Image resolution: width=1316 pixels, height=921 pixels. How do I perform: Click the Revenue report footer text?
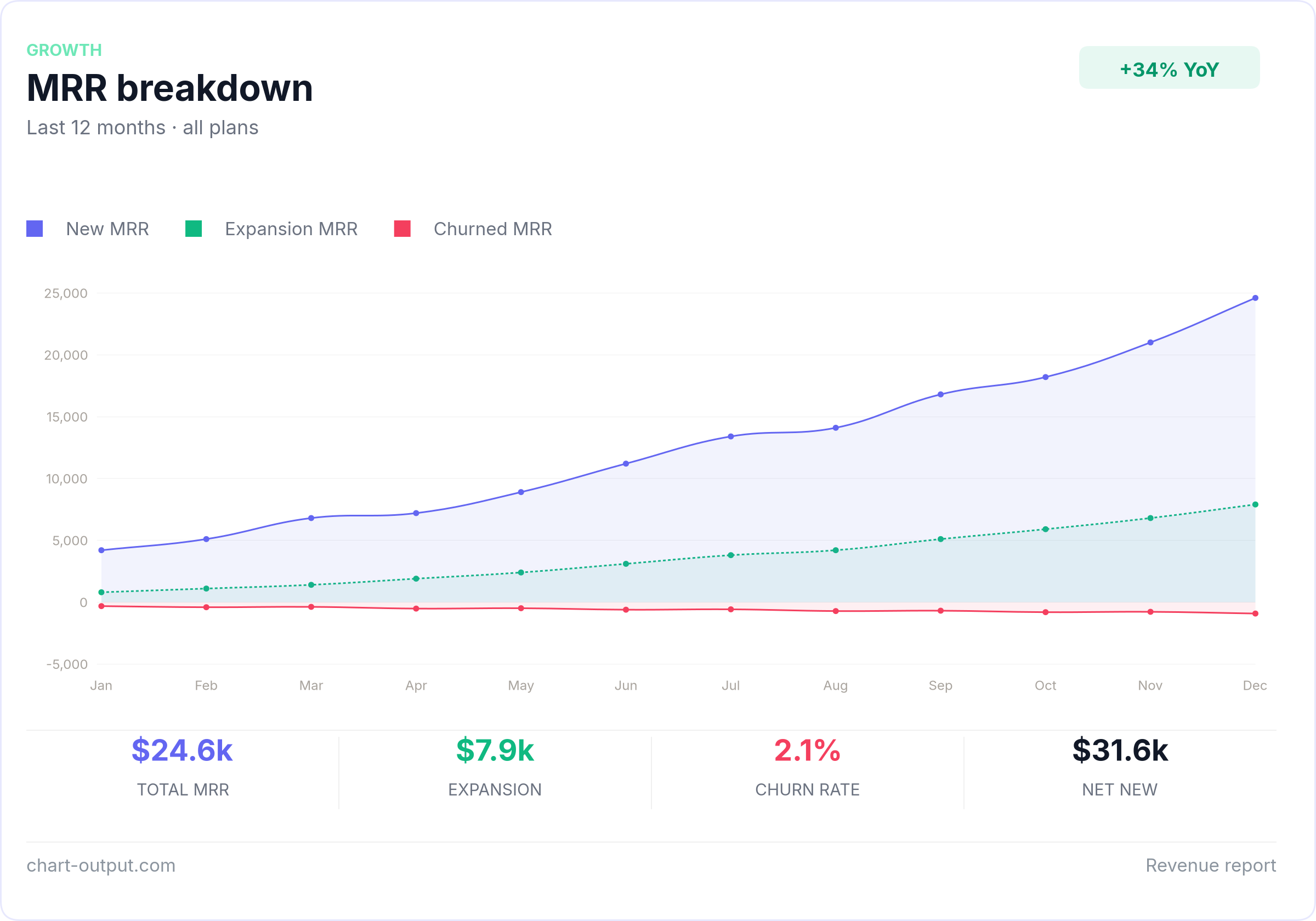click(1211, 866)
